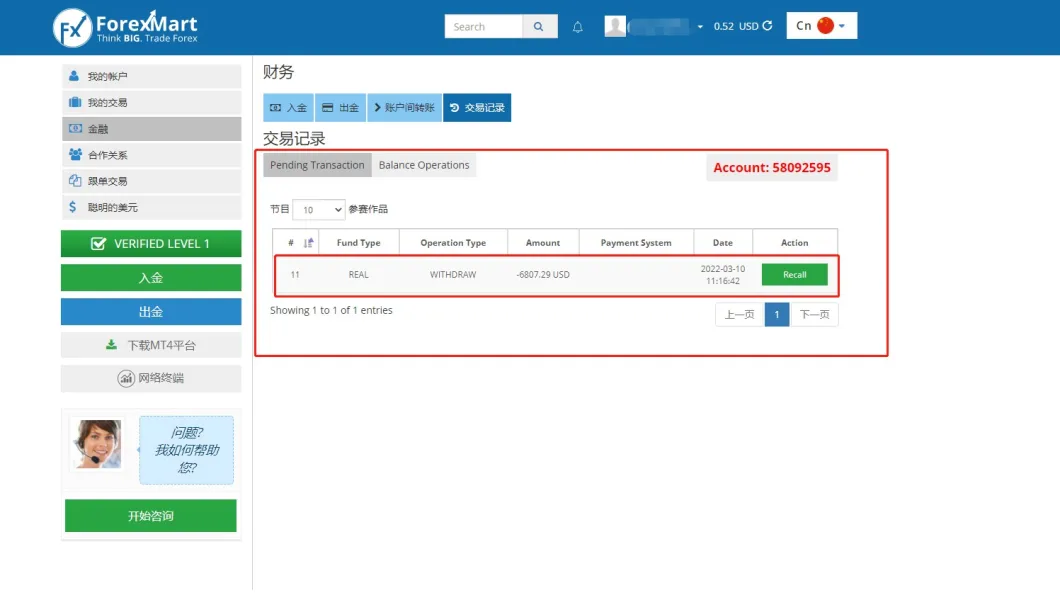
Task: Click the notification bell icon
Action: pyautogui.click(x=577, y=27)
